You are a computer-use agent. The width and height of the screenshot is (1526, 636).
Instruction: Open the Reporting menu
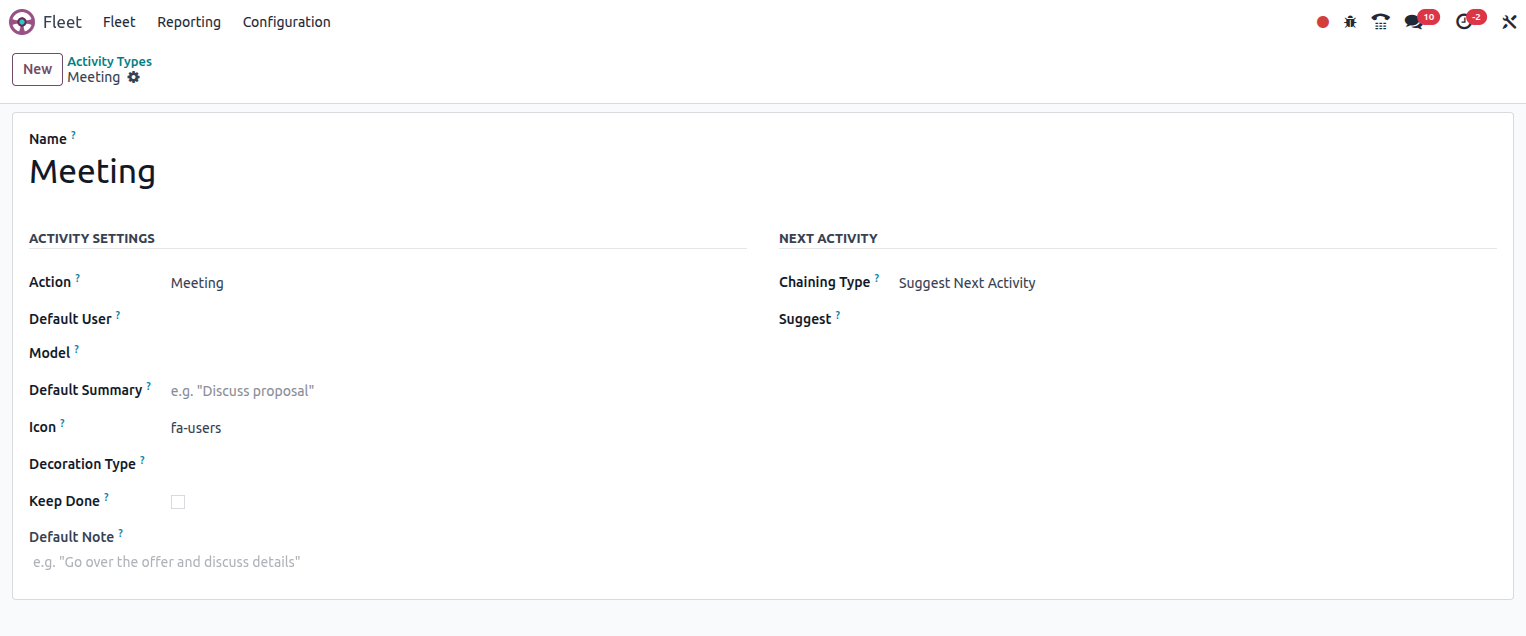(x=189, y=22)
